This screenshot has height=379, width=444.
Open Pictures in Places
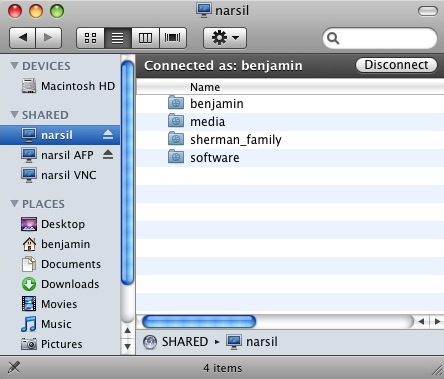[x=60, y=344]
